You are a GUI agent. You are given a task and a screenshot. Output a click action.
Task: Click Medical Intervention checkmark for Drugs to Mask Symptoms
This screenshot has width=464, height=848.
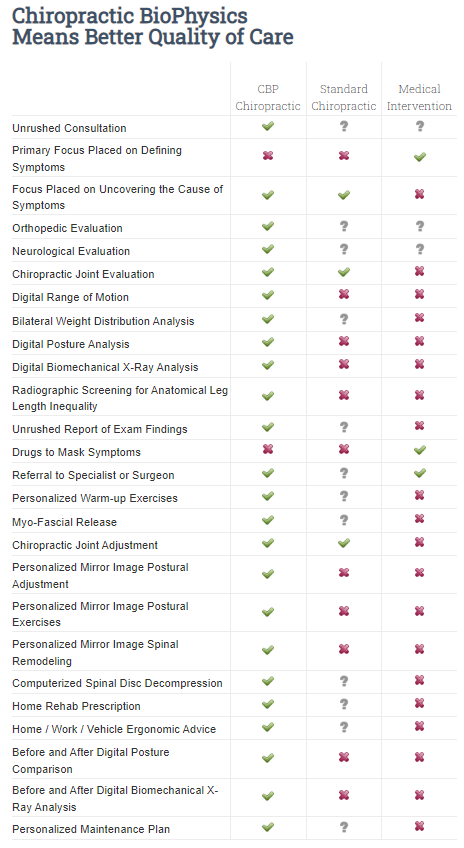pyautogui.click(x=420, y=450)
